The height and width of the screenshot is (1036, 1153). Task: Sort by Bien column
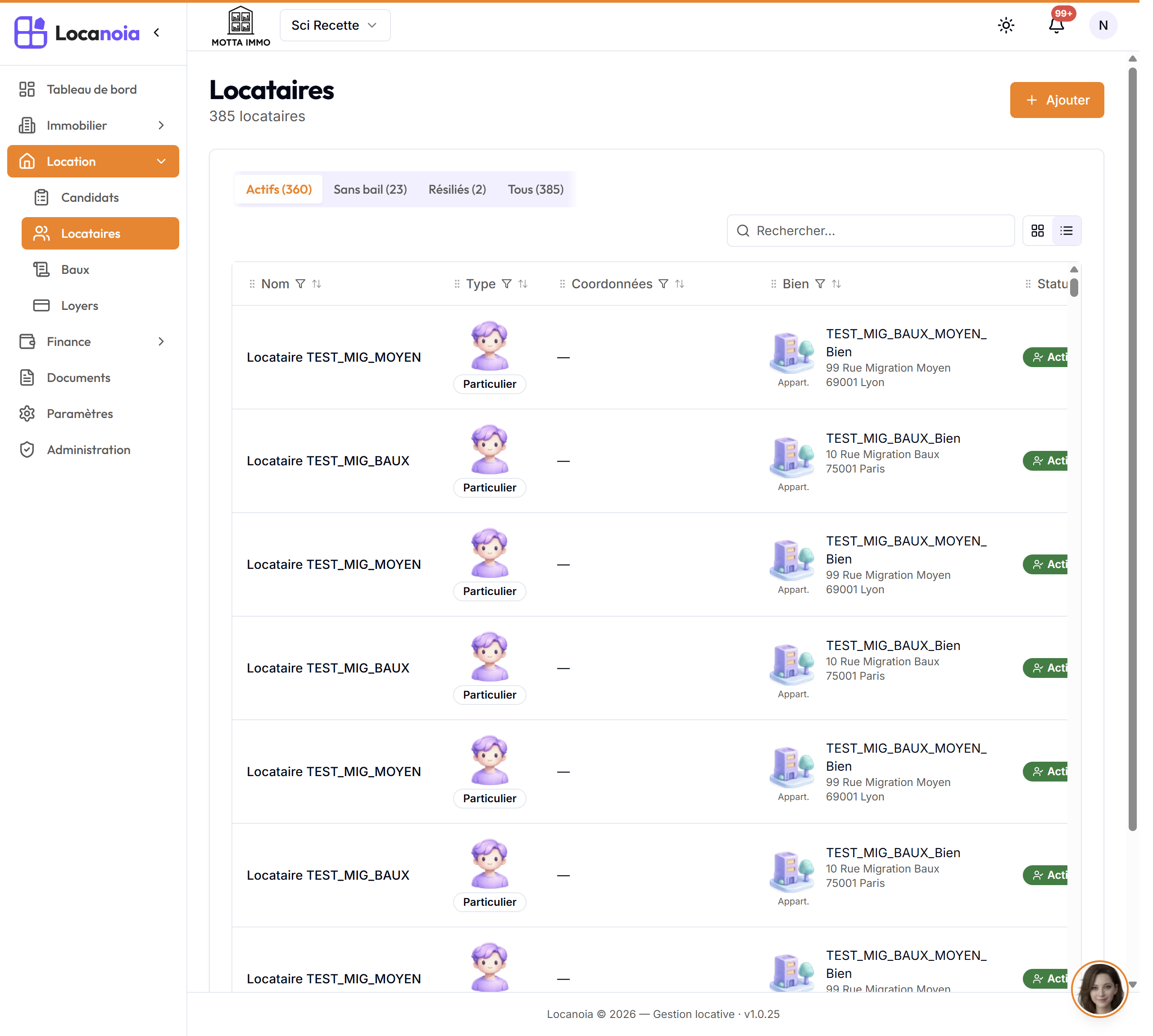pyautogui.click(x=836, y=284)
